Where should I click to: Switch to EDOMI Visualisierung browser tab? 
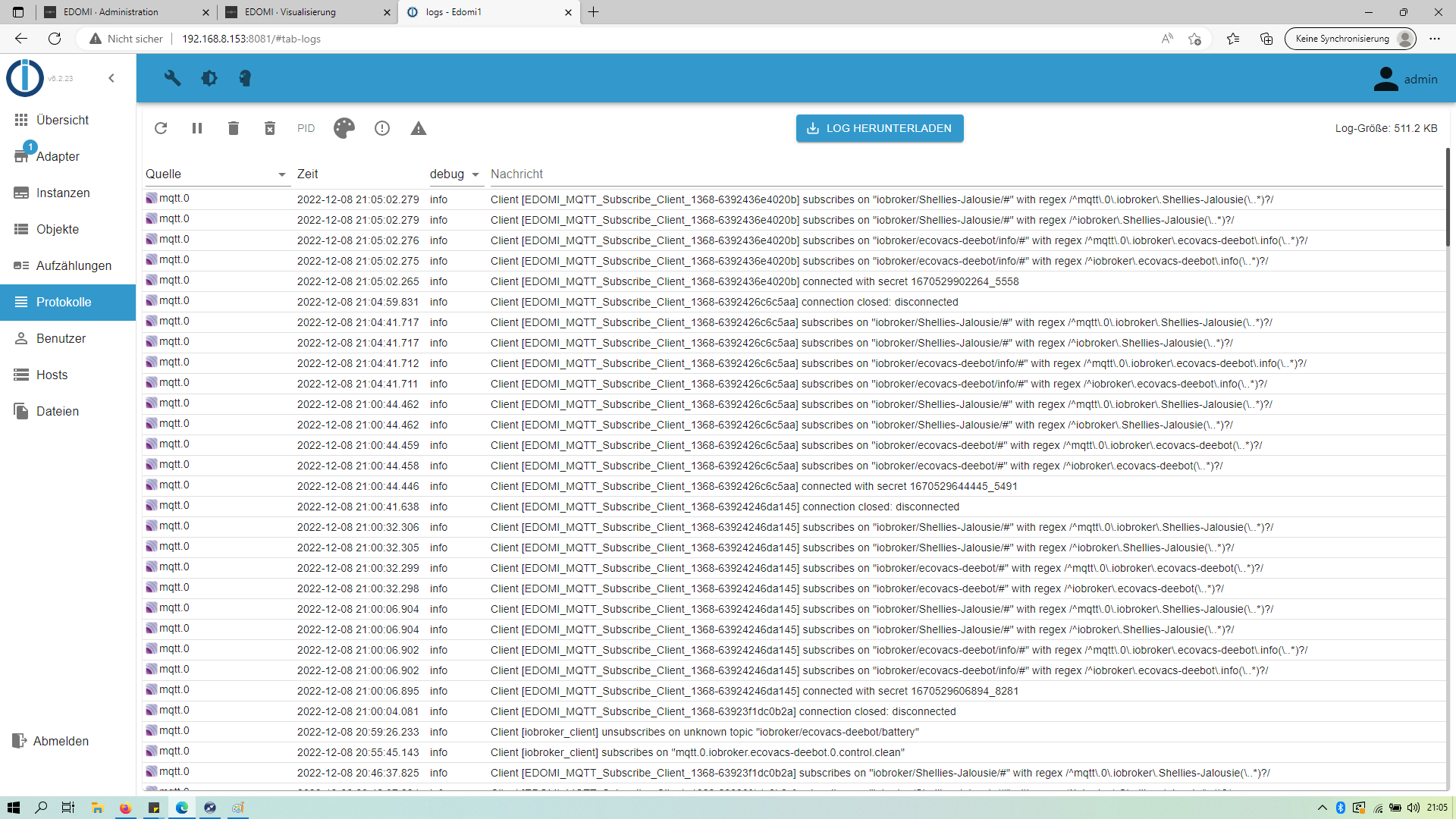[290, 12]
